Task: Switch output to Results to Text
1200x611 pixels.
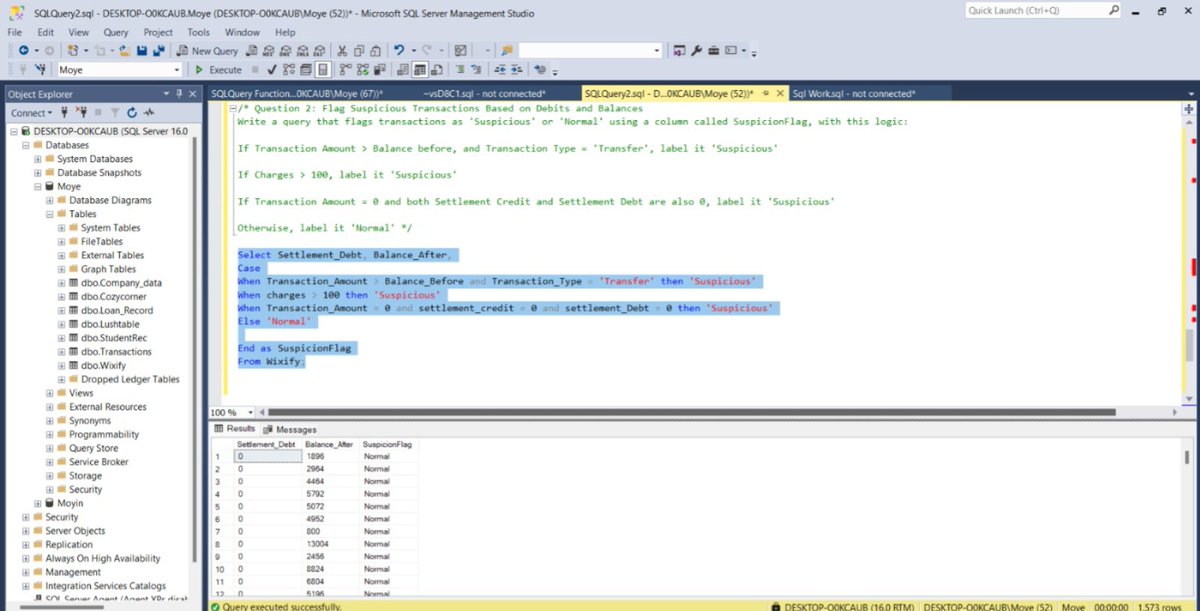Action: pos(403,70)
